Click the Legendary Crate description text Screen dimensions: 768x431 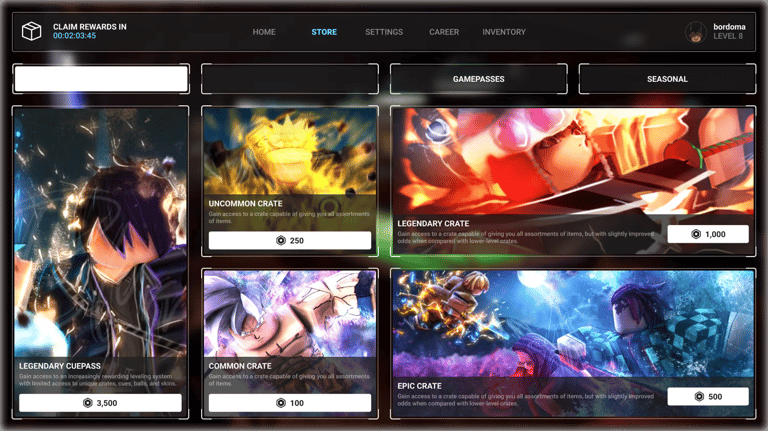click(x=526, y=237)
